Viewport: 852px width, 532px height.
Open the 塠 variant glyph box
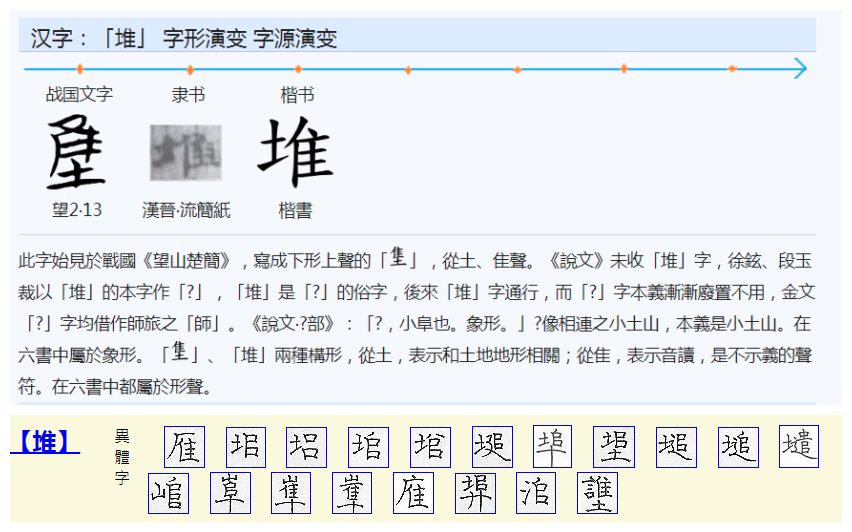point(738,447)
